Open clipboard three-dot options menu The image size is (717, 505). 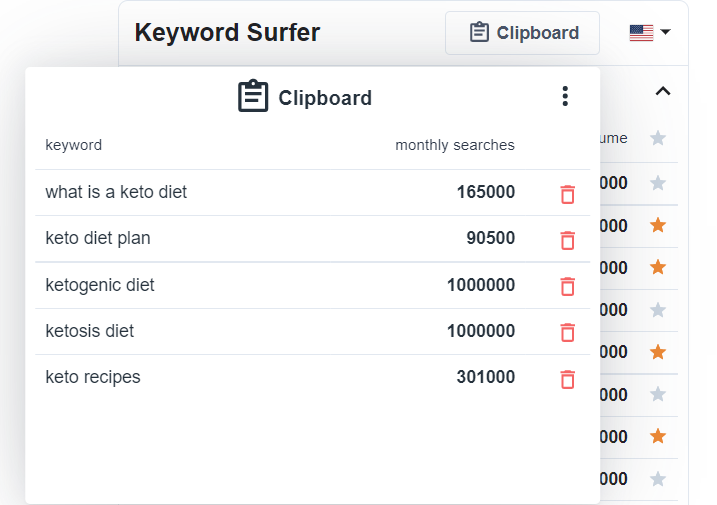pos(565,96)
